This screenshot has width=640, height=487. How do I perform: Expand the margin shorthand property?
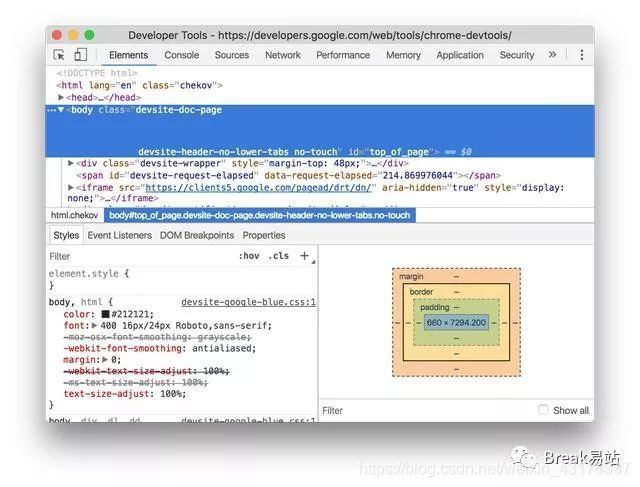click(105, 360)
